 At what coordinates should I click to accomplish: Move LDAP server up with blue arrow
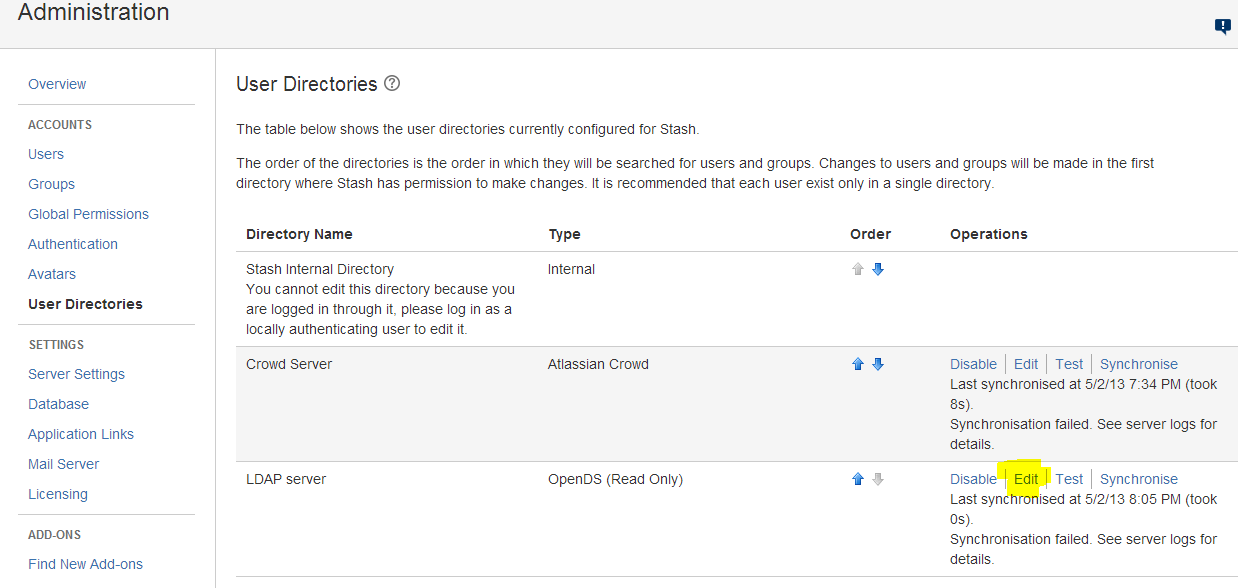pos(857,479)
